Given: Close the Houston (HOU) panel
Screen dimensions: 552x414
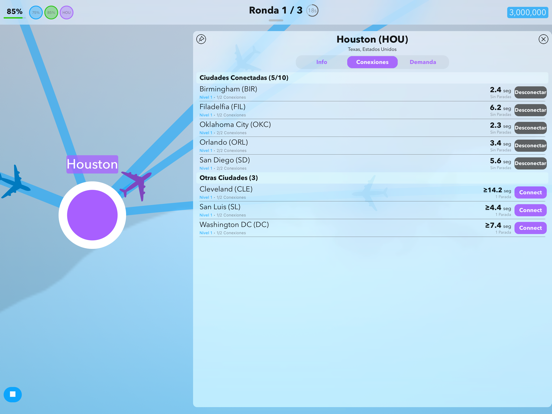Looking at the screenshot, I should (543, 39).
